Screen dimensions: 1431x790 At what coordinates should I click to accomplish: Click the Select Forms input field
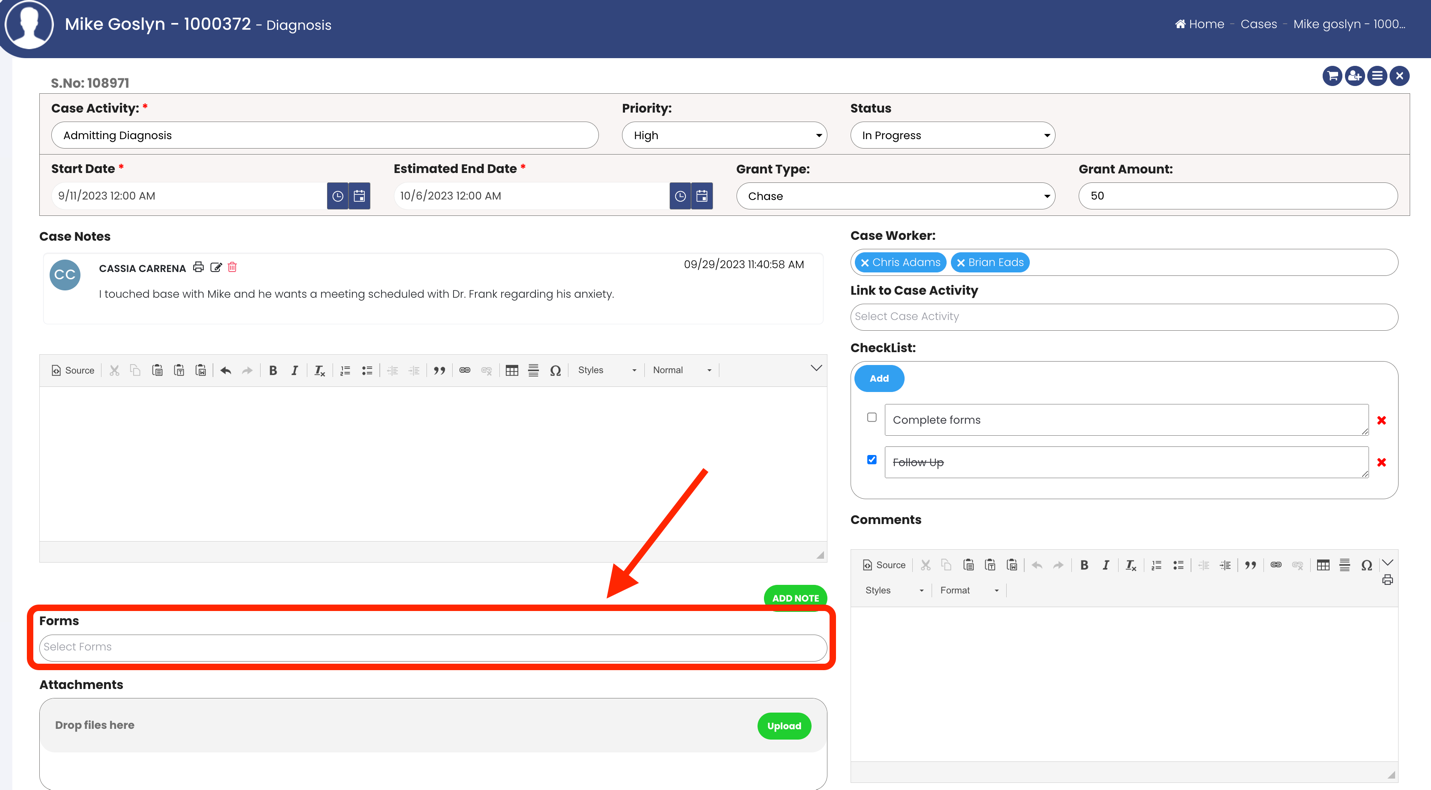(433, 647)
